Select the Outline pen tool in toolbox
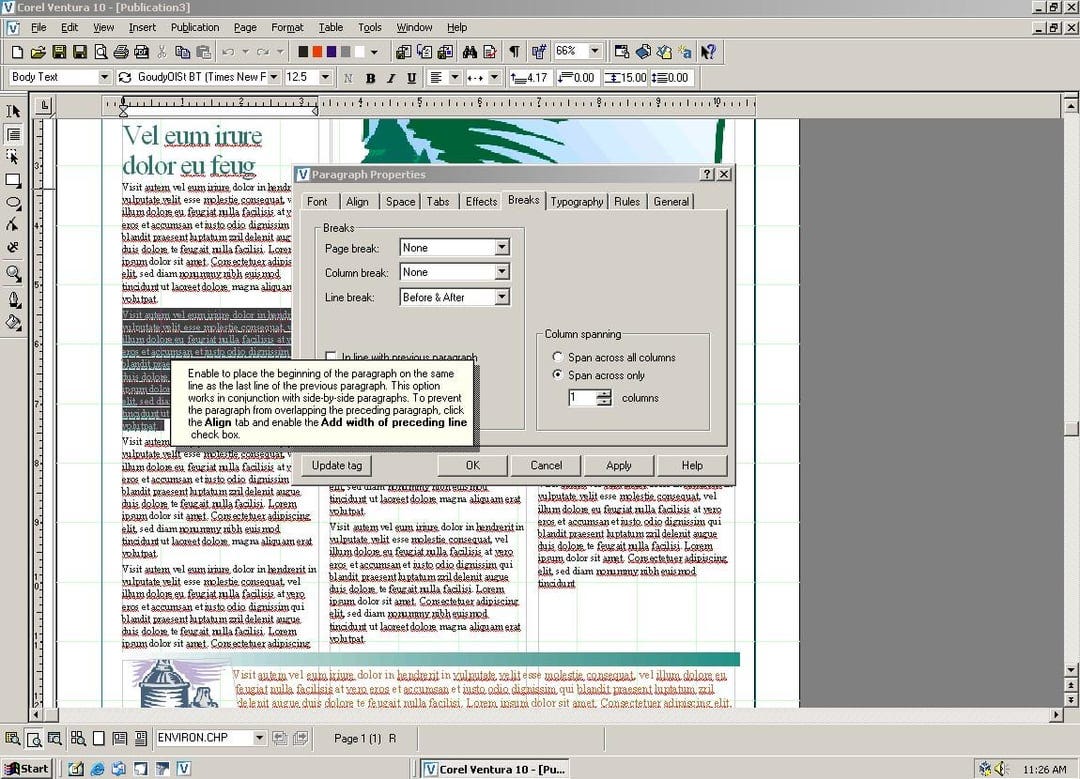 pos(13,300)
